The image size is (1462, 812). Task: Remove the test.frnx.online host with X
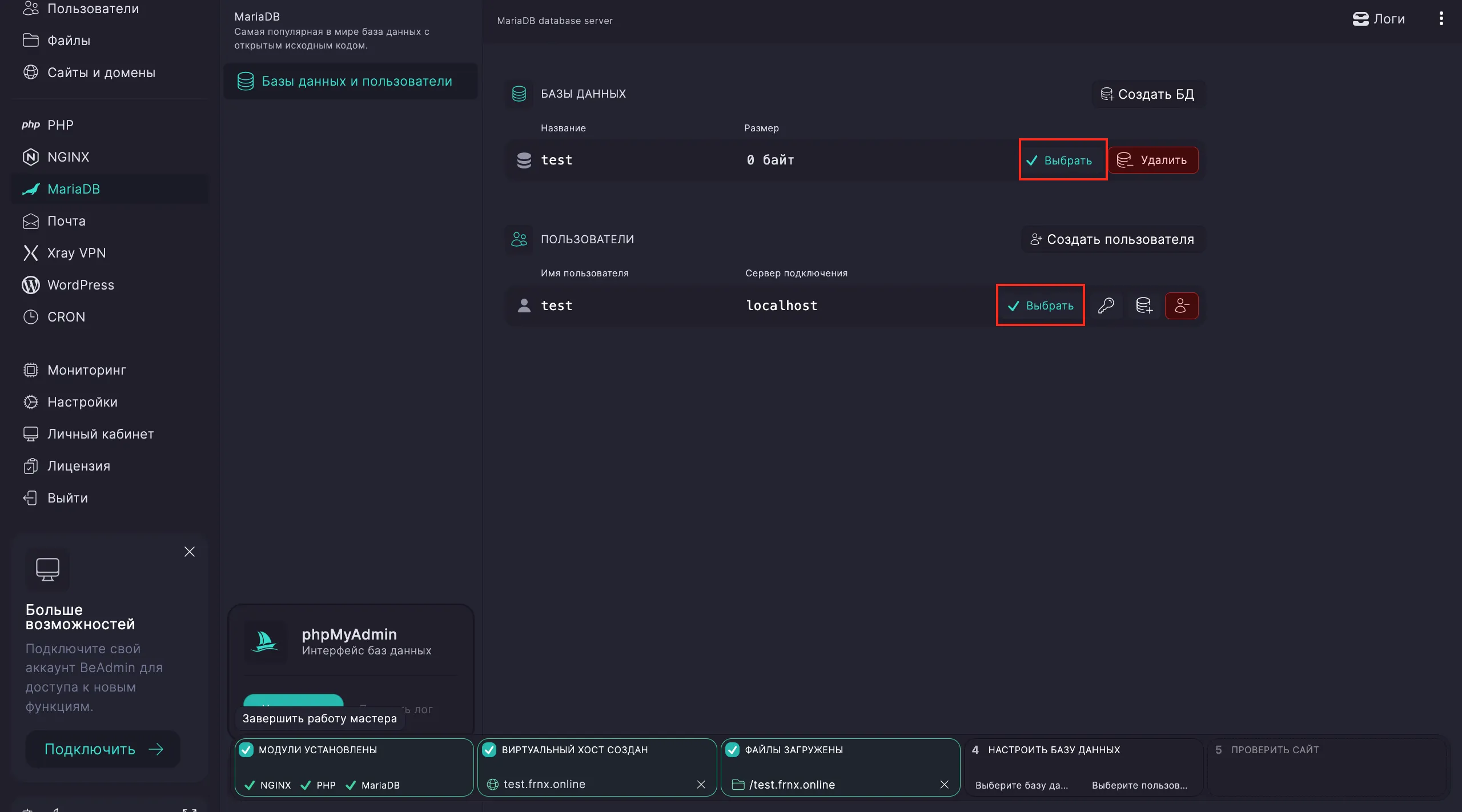(701, 785)
